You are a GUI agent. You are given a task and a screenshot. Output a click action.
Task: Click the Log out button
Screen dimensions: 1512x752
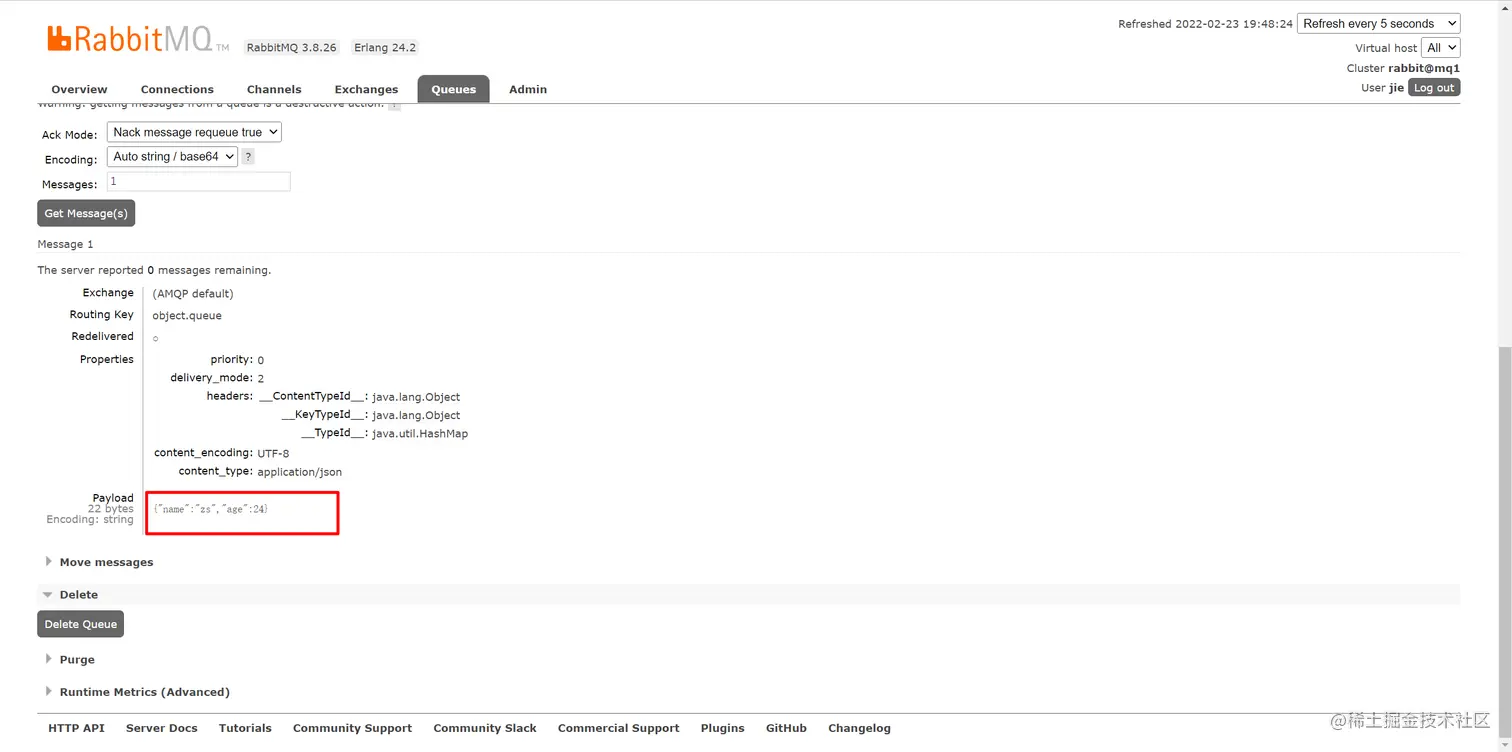(x=1434, y=88)
